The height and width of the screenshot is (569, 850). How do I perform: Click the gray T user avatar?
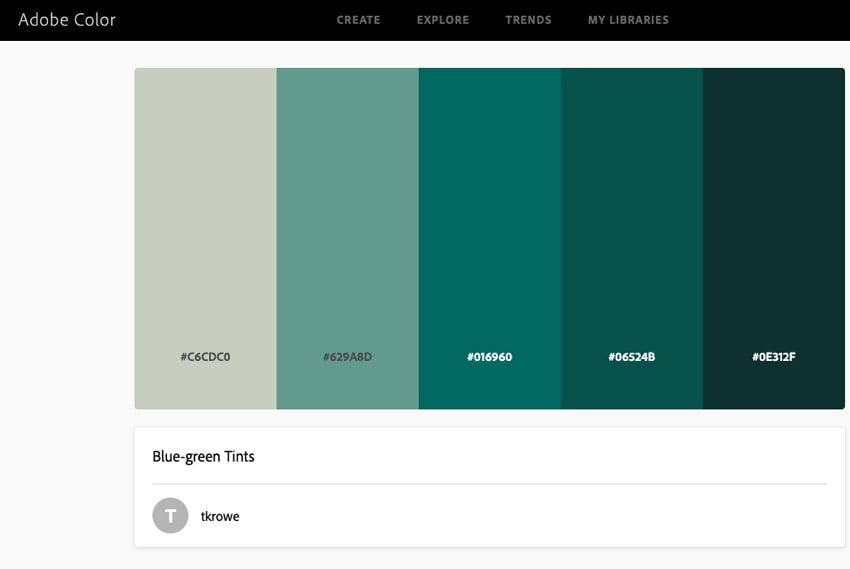point(170,516)
